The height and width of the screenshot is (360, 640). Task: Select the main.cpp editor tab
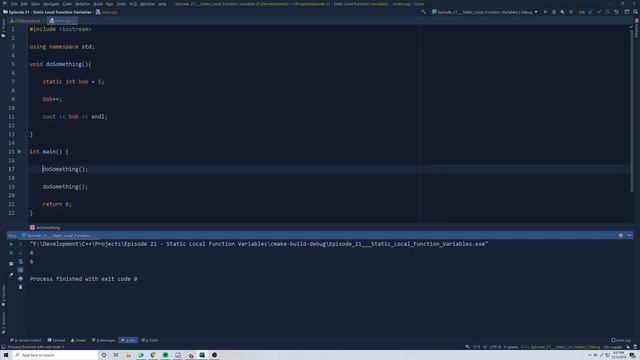point(62,20)
